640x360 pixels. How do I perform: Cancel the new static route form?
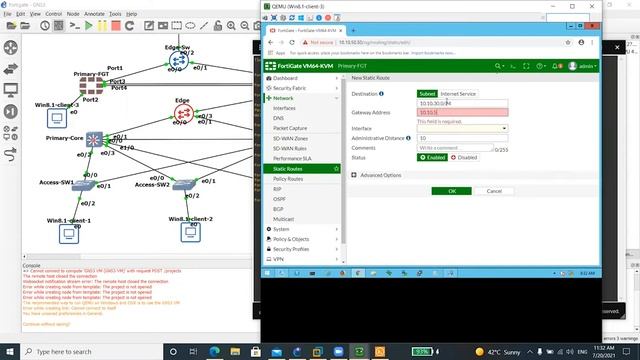point(494,191)
